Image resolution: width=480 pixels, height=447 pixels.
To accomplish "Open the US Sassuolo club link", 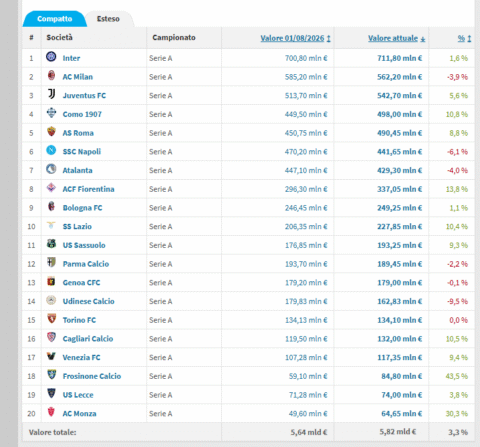I will click(84, 245).
